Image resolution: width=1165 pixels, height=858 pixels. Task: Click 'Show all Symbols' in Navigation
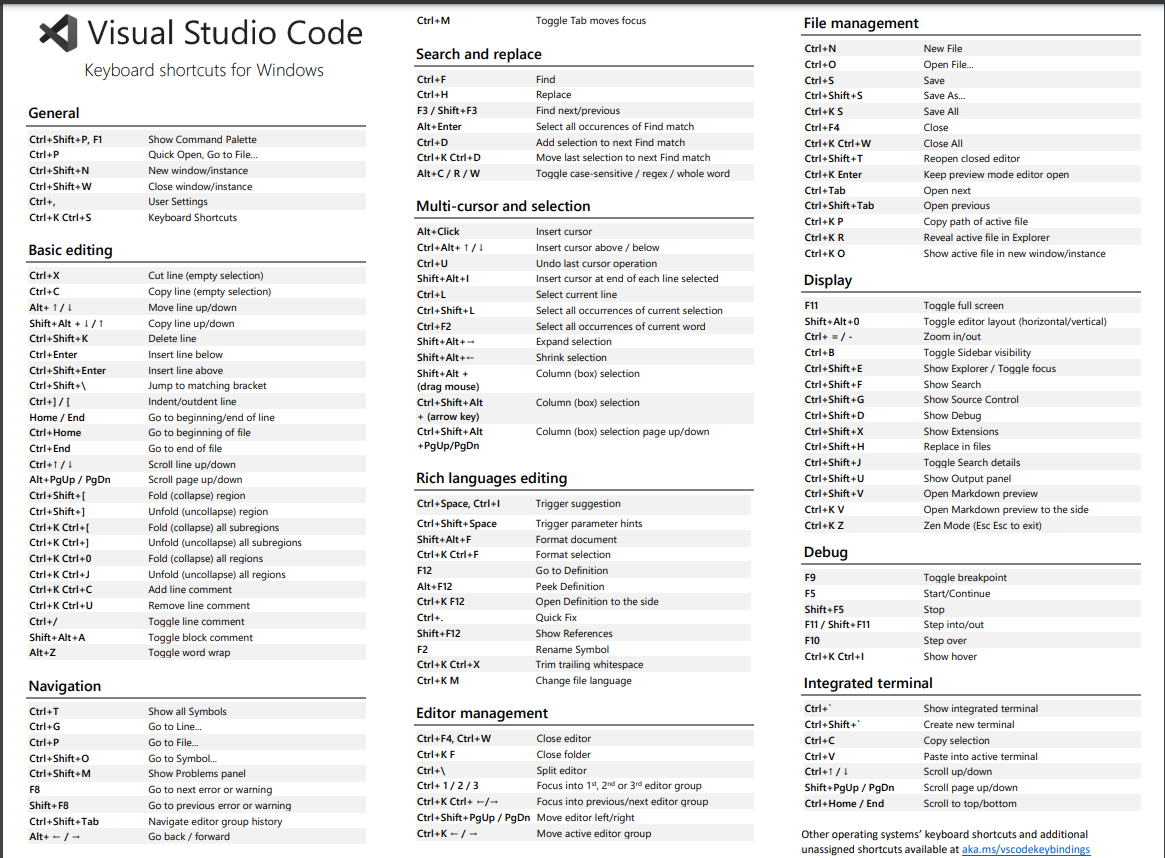(x=187, y=712)
